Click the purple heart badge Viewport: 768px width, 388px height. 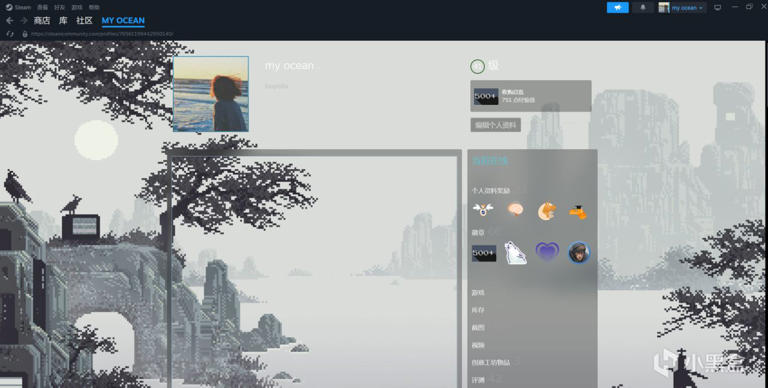(x=547, y=251)
